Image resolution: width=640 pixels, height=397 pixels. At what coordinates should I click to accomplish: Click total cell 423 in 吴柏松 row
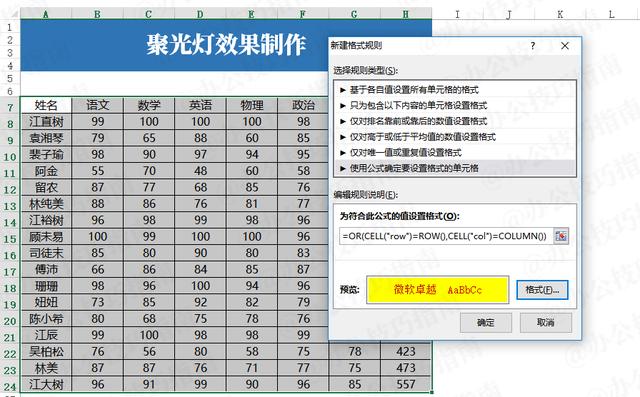(406, 352)
